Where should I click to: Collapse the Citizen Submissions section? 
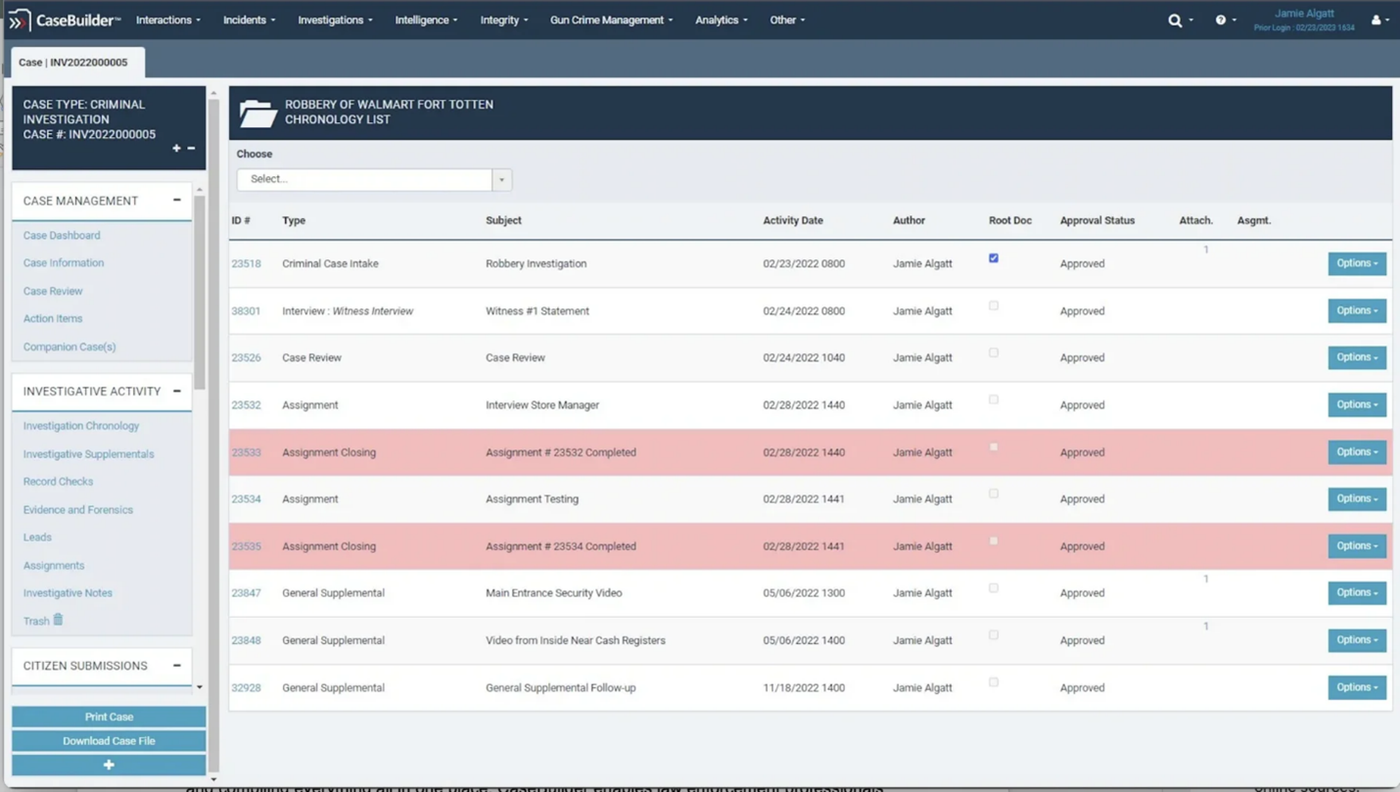click(x=177, y=665)
